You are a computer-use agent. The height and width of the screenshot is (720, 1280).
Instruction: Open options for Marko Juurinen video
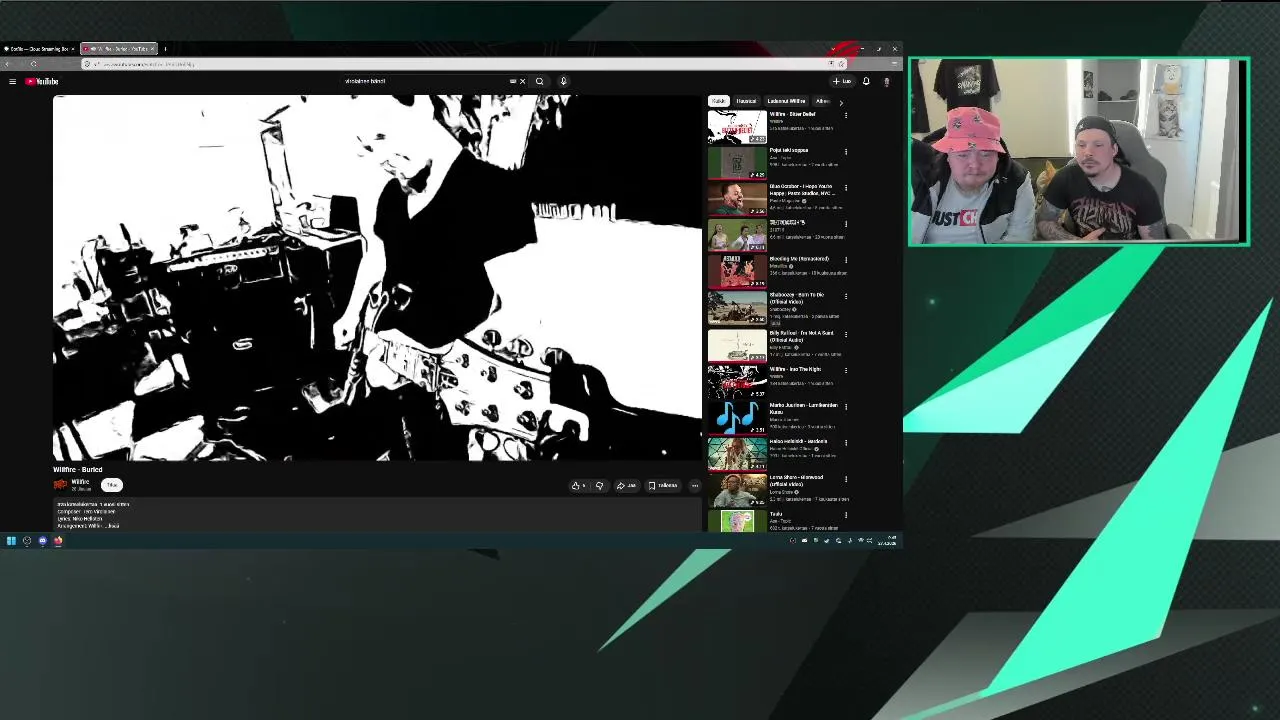846,407
